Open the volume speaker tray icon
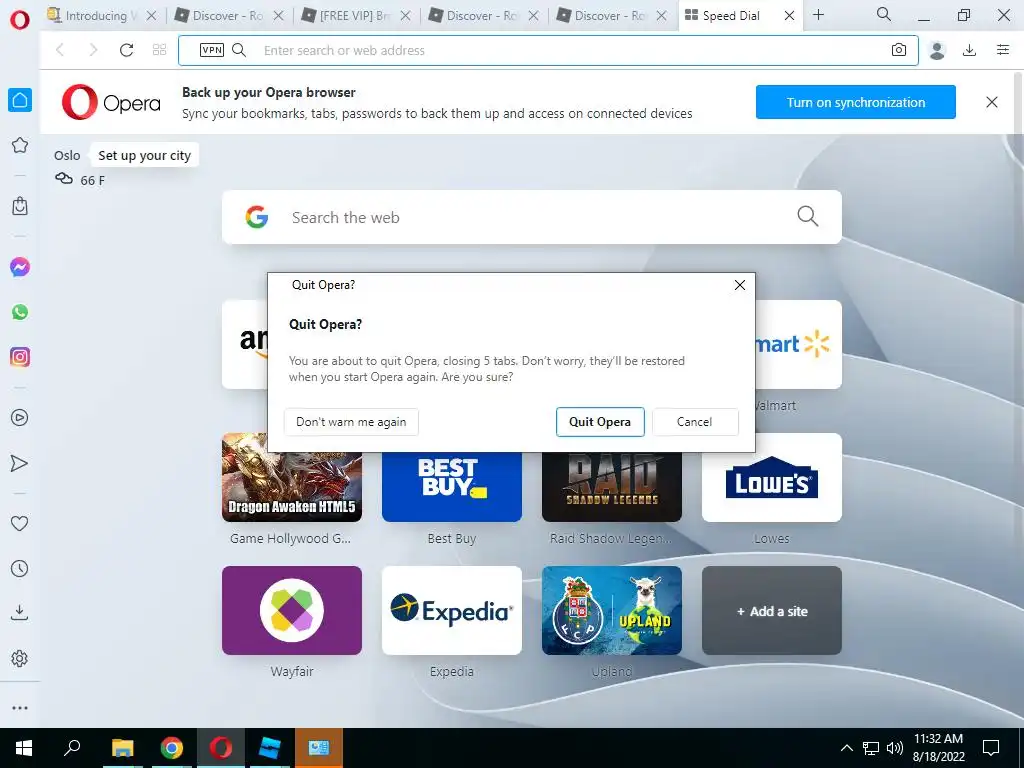The image size is (1024, 768). pos(895,748)
